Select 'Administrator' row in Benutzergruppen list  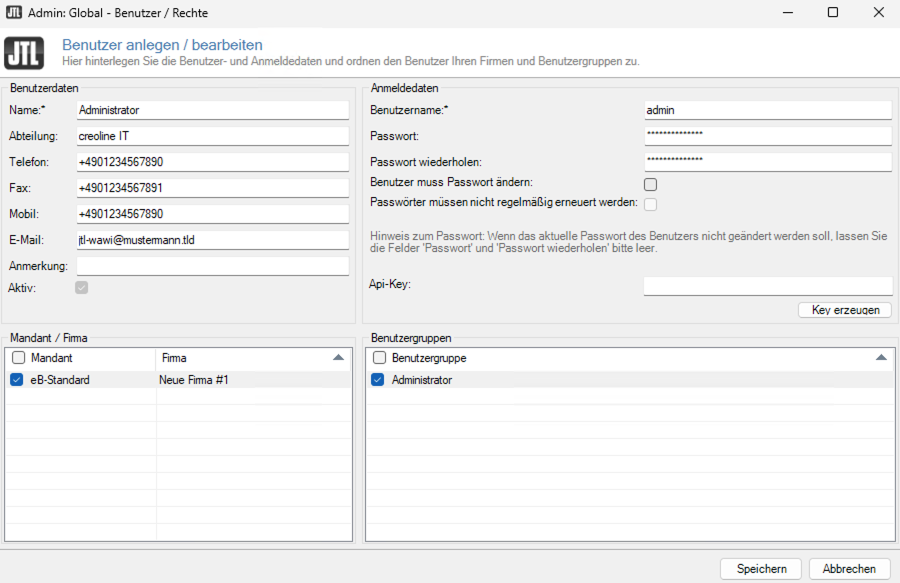point(422,380)
